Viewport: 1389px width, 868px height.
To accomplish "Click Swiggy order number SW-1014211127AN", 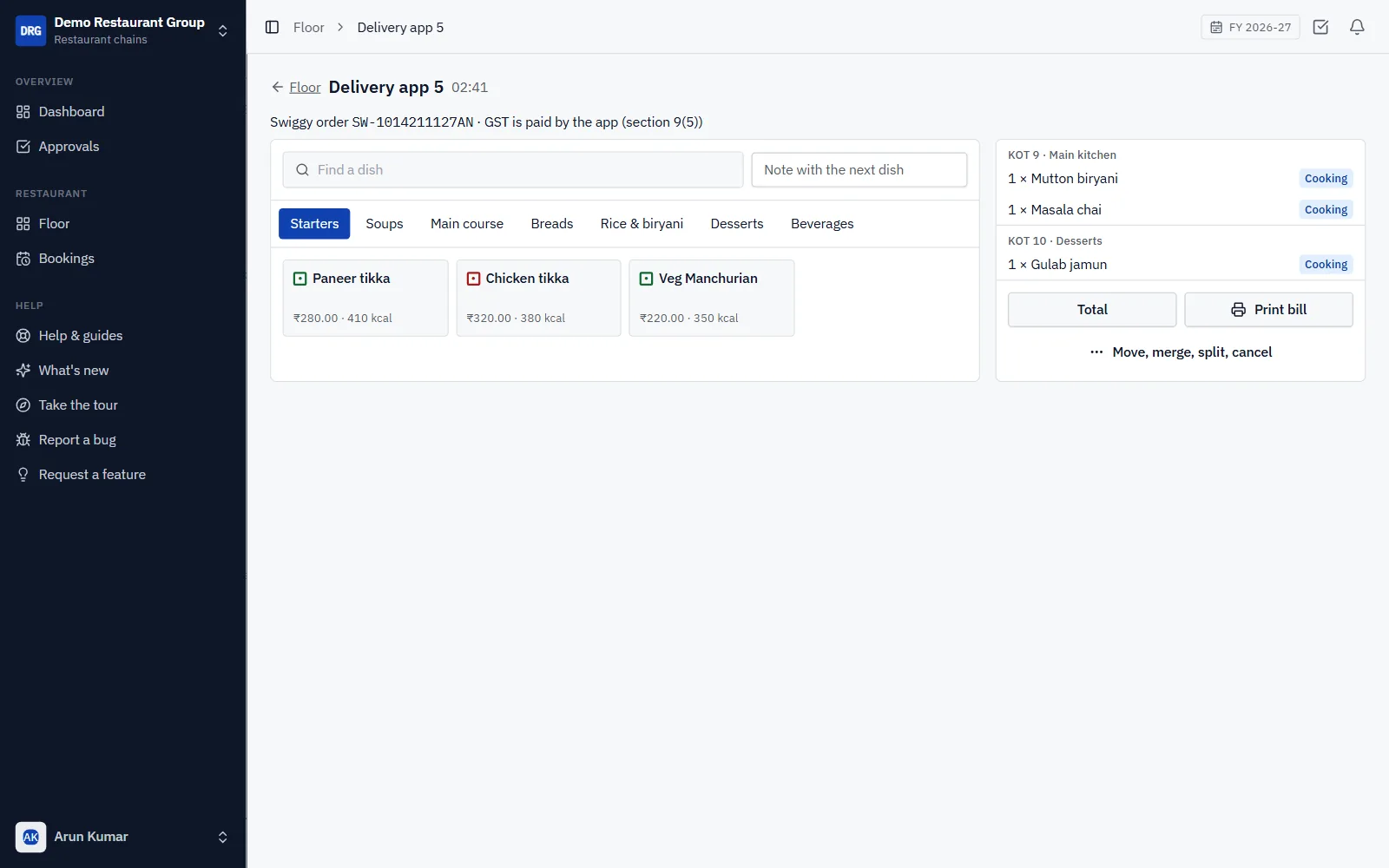I will click(412, 122).
